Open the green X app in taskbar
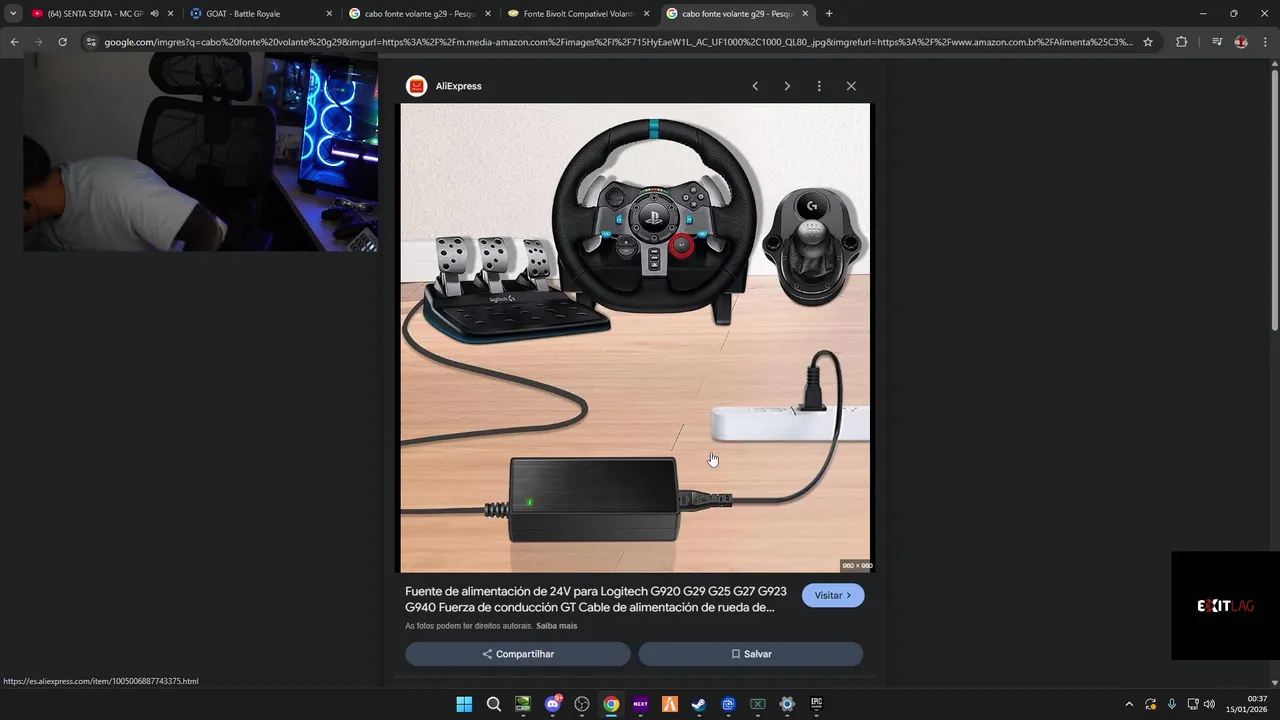 tap(758, 704)
